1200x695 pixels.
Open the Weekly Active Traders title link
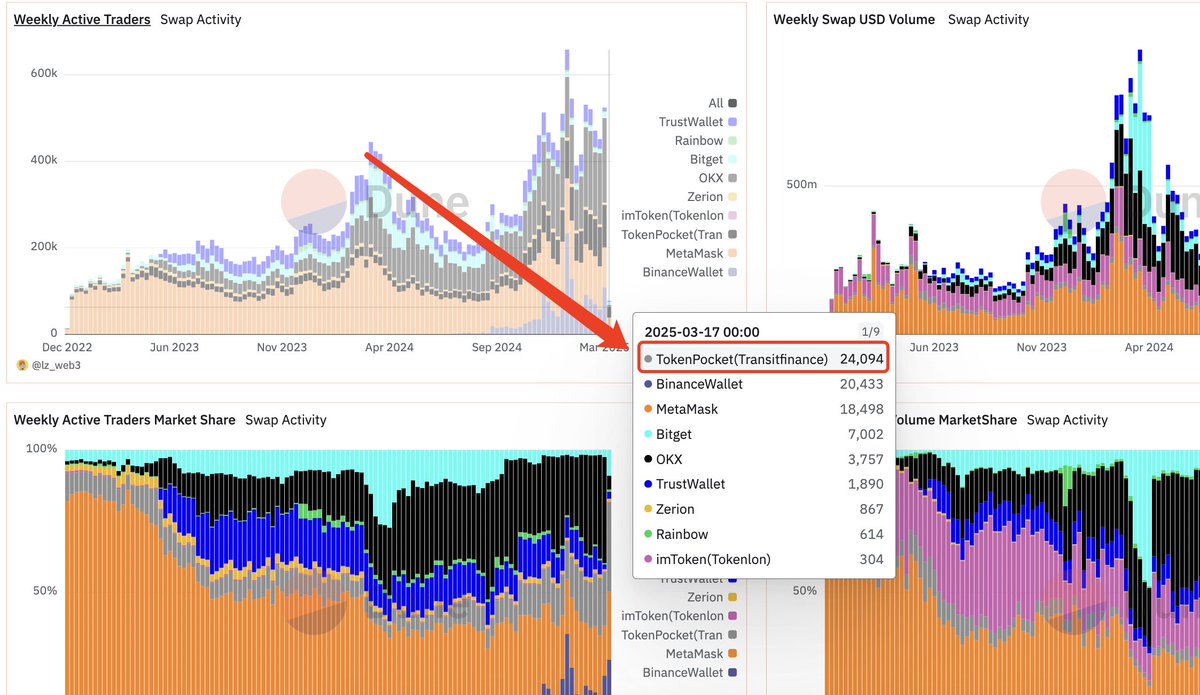click(82, 19)
